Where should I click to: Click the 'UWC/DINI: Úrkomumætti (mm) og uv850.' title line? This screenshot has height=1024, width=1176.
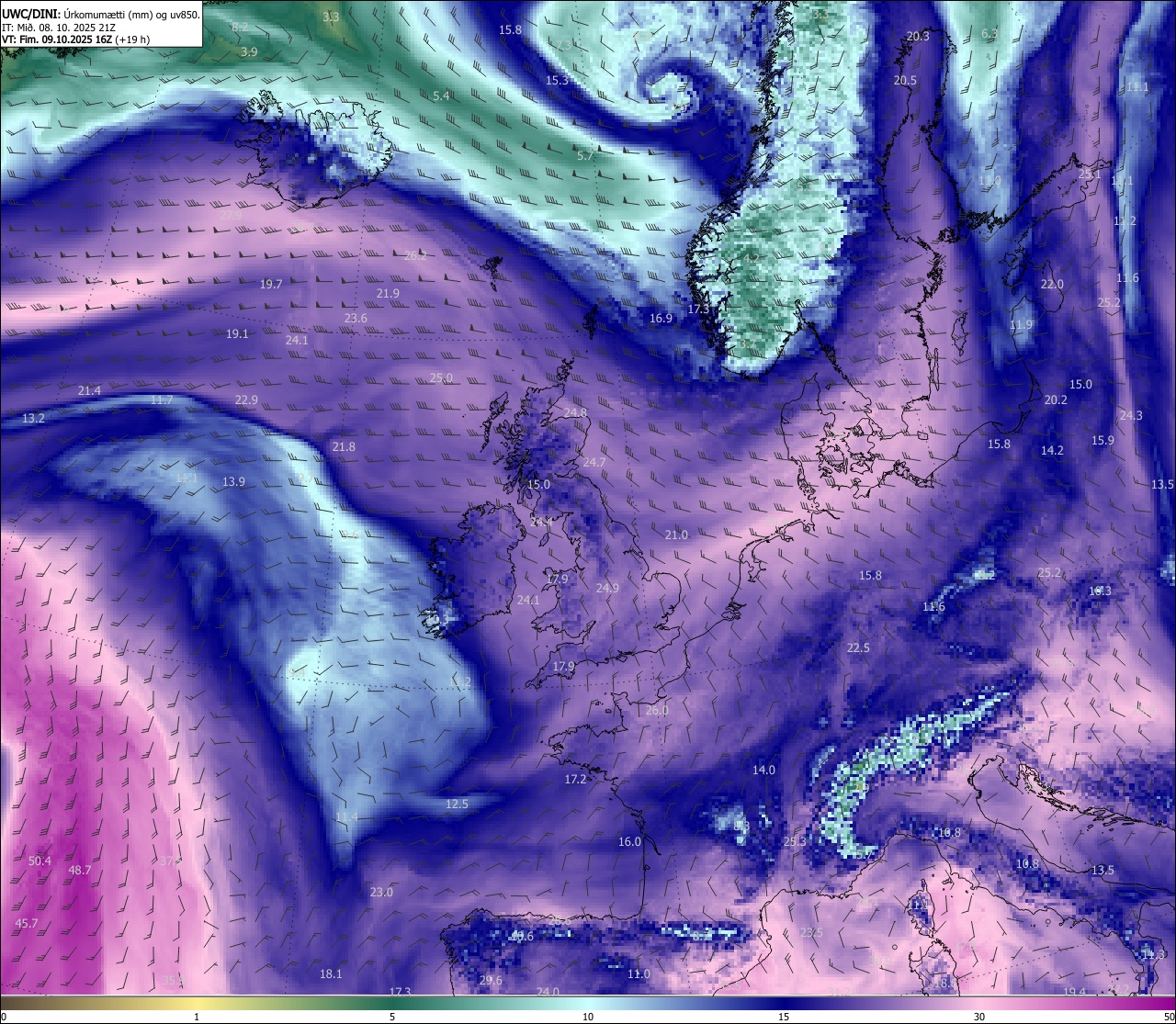tap(101, 15)
